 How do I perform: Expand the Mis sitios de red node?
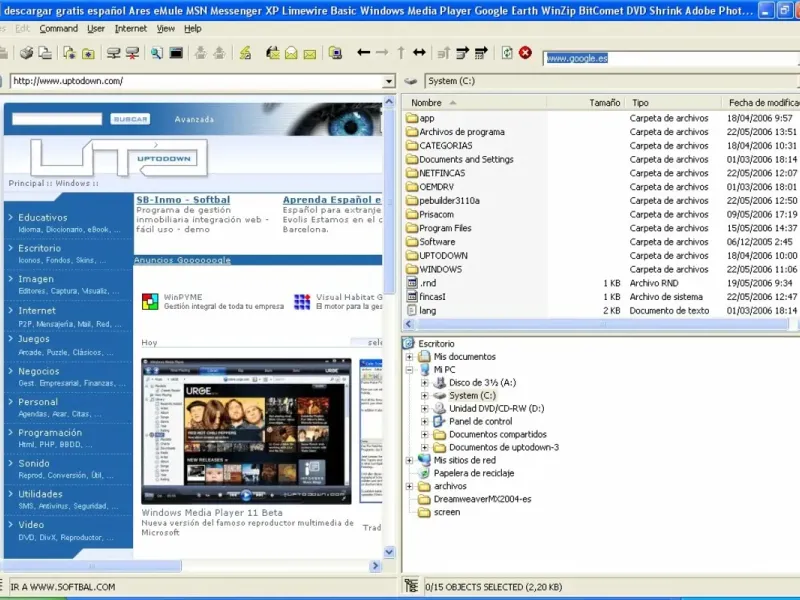coord(409,460)
